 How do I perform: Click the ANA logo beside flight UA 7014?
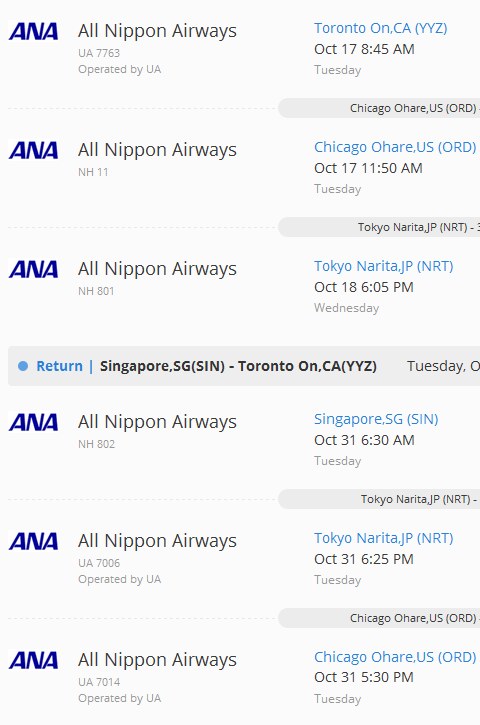pos(33,660)
